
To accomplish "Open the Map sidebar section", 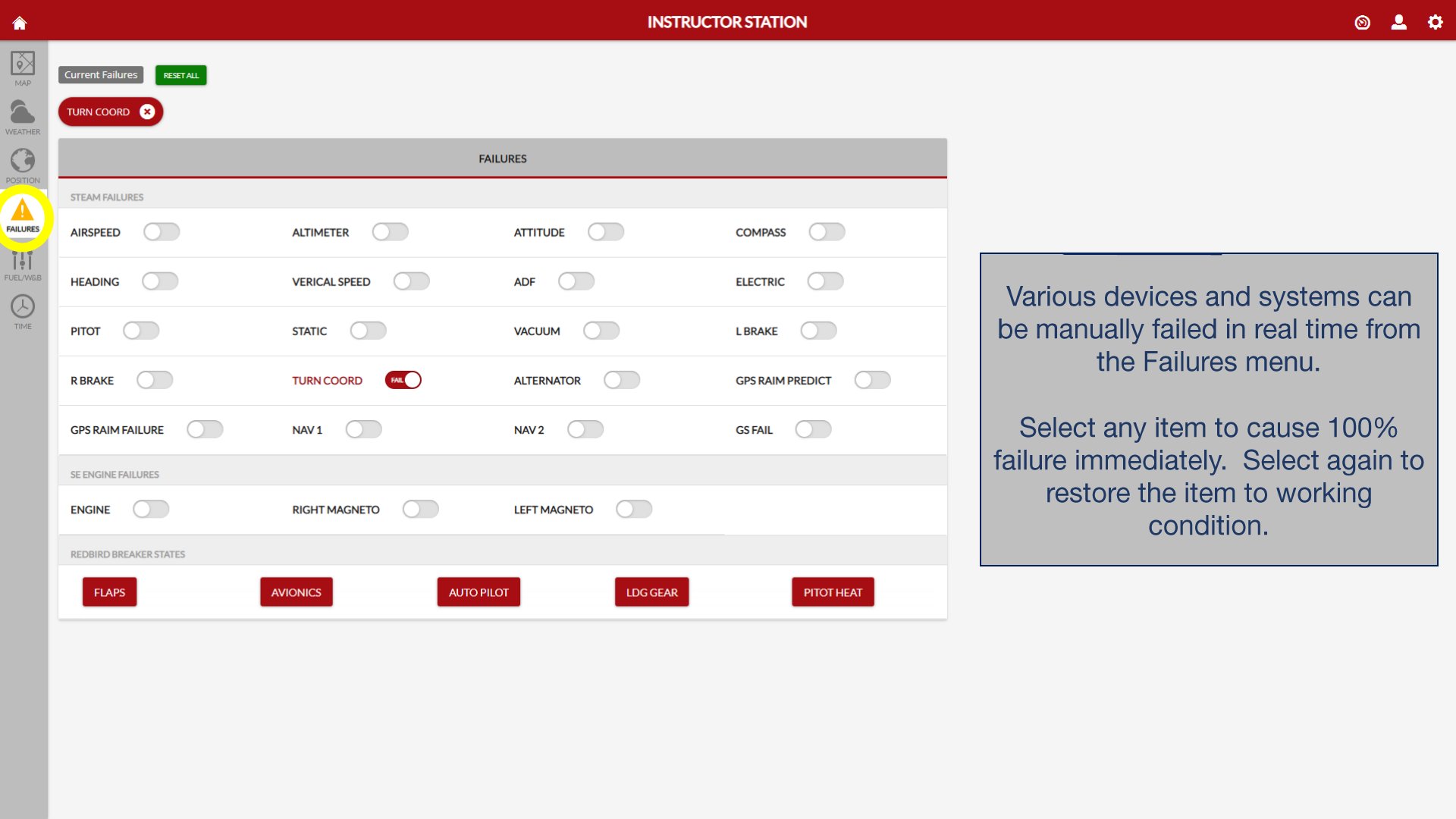I will [23, 68].
